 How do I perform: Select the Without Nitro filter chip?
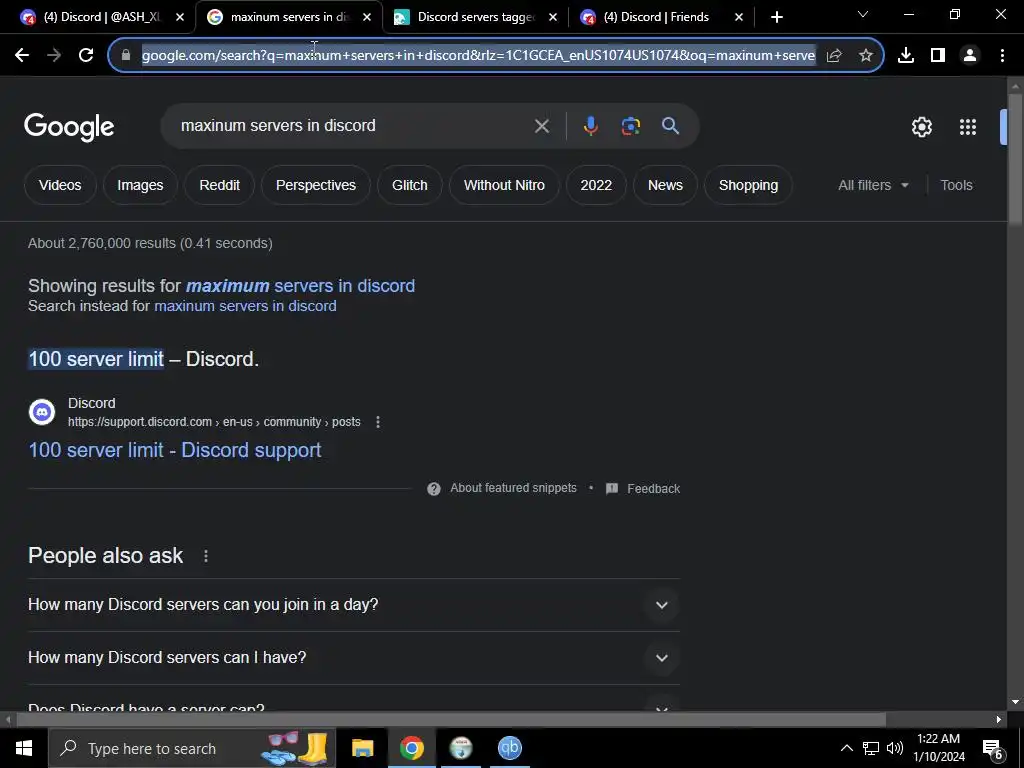pos(504,185)
